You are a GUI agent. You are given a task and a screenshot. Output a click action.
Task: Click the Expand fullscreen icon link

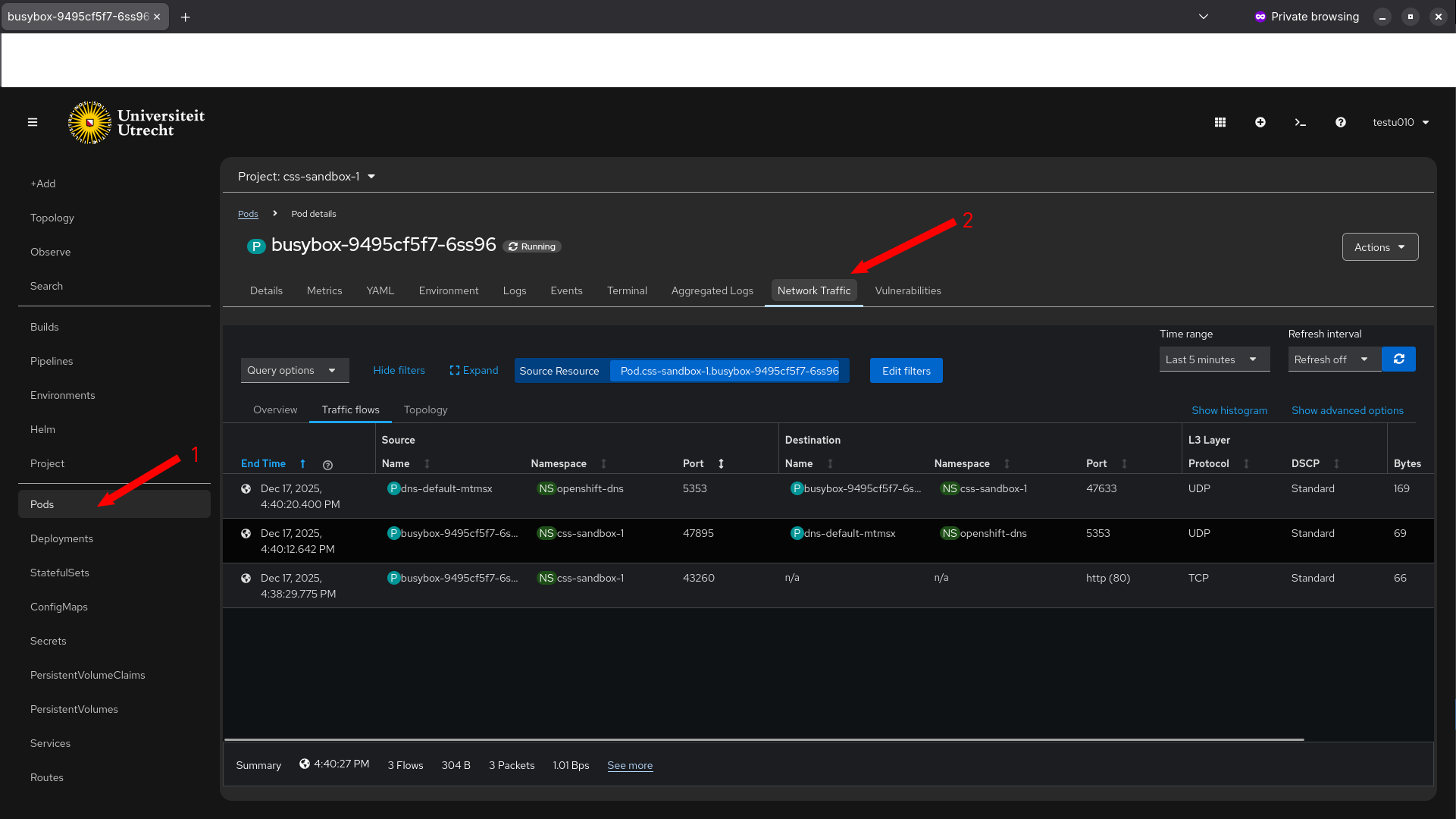tap(474, 370)
